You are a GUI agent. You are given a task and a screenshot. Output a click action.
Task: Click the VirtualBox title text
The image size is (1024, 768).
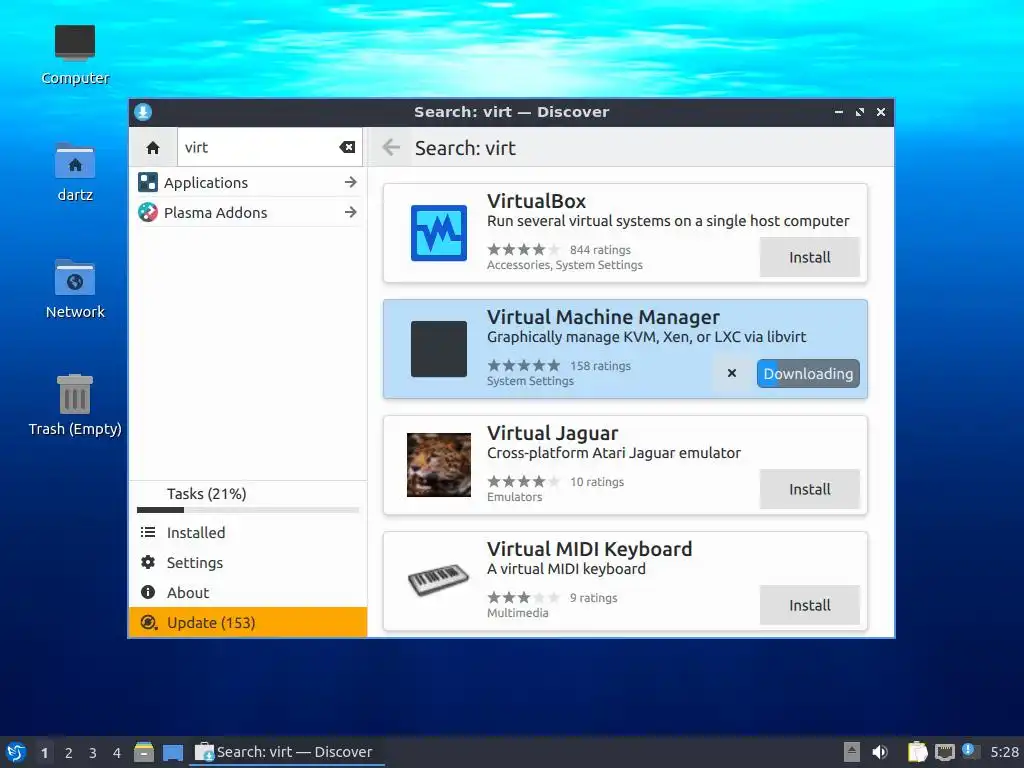tap(536, 201)
